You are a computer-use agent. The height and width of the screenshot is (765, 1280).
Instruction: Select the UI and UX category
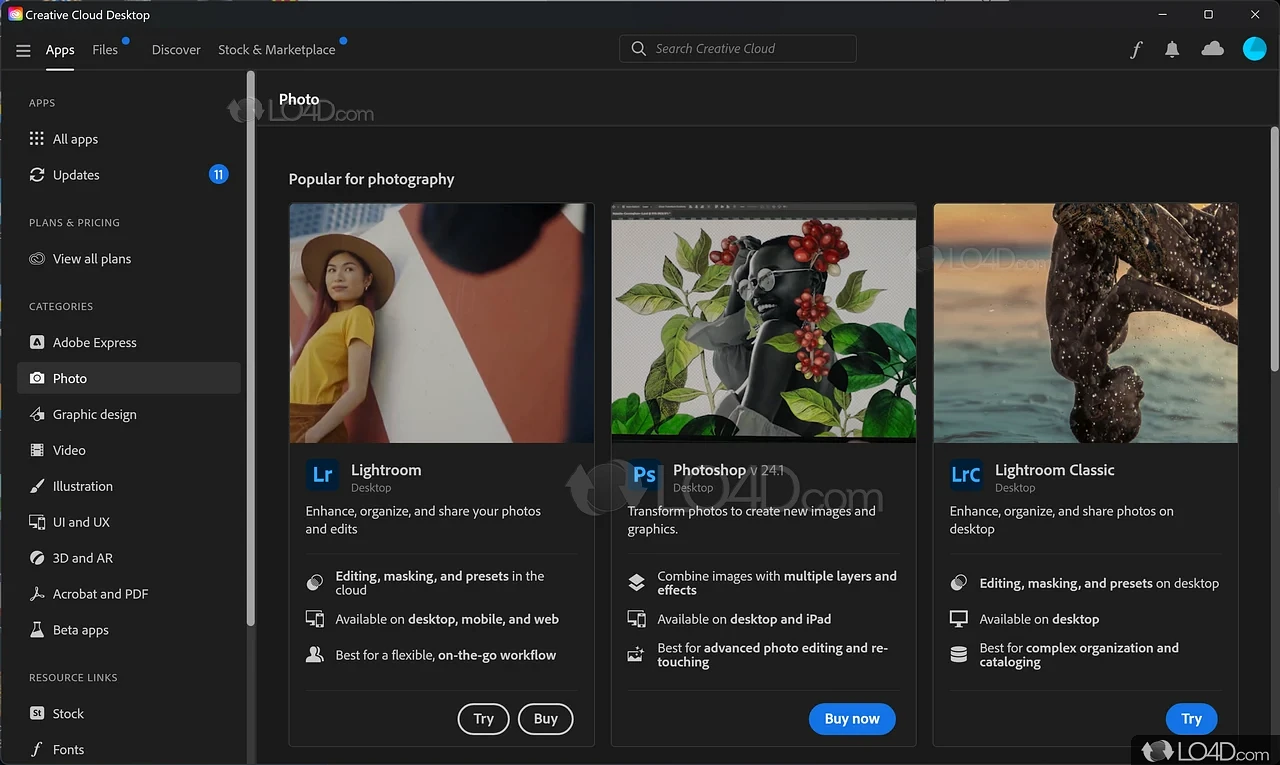tap(129, 523)
